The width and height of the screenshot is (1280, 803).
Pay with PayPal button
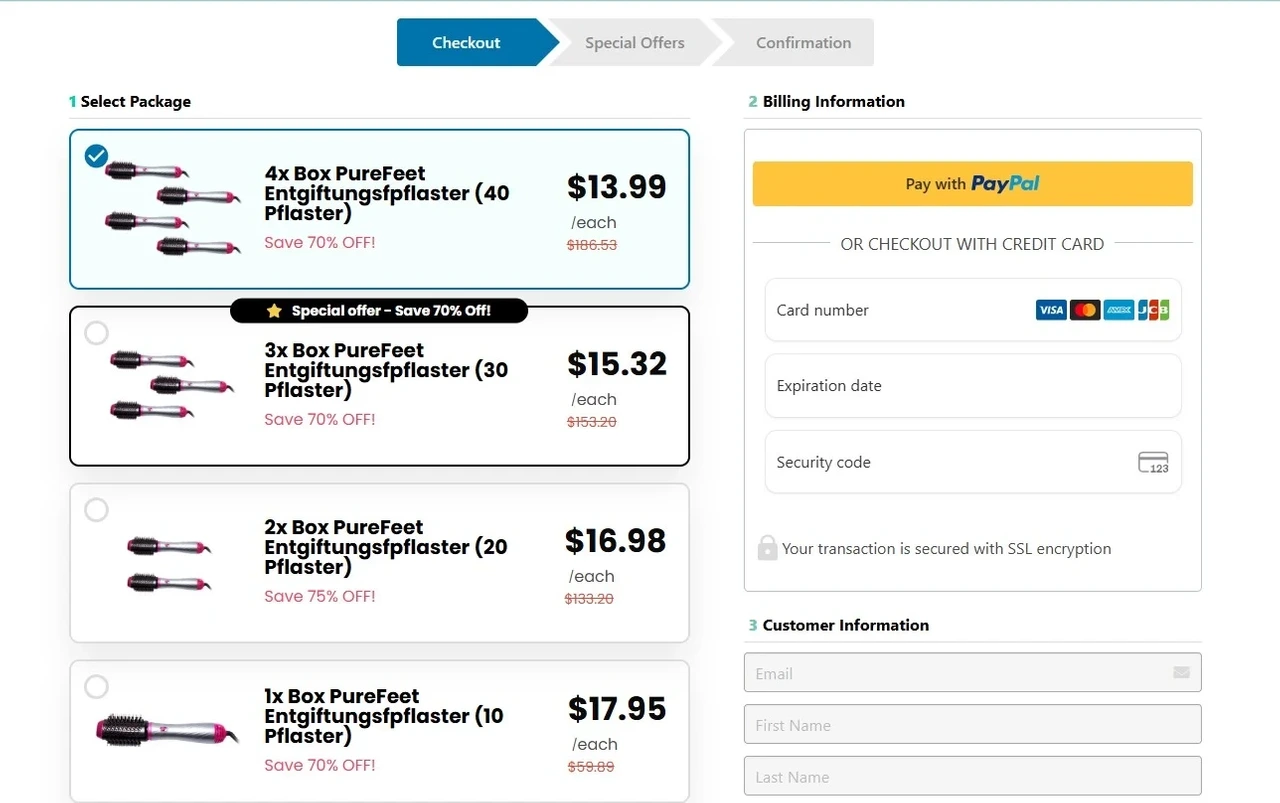pos(972,184)
